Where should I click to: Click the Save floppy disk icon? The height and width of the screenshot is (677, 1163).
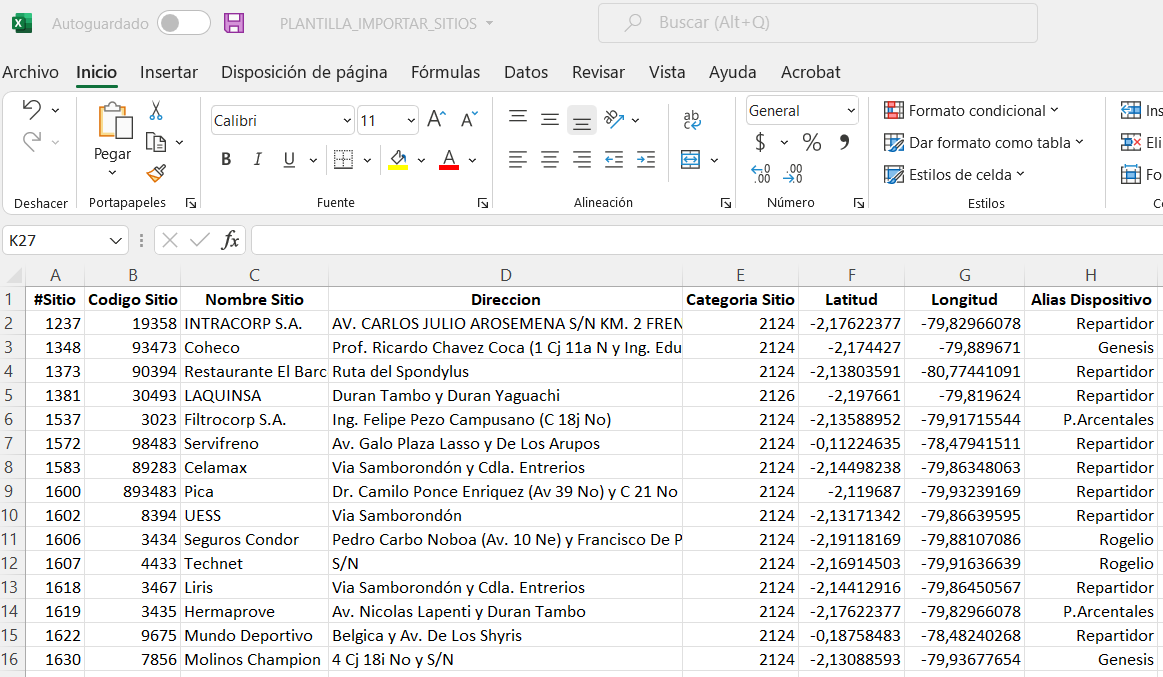tap(234, 23)
